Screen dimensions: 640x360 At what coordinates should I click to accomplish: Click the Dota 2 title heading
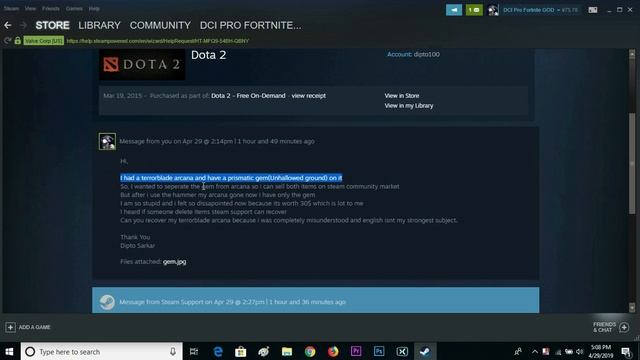(x=209, y=55)
